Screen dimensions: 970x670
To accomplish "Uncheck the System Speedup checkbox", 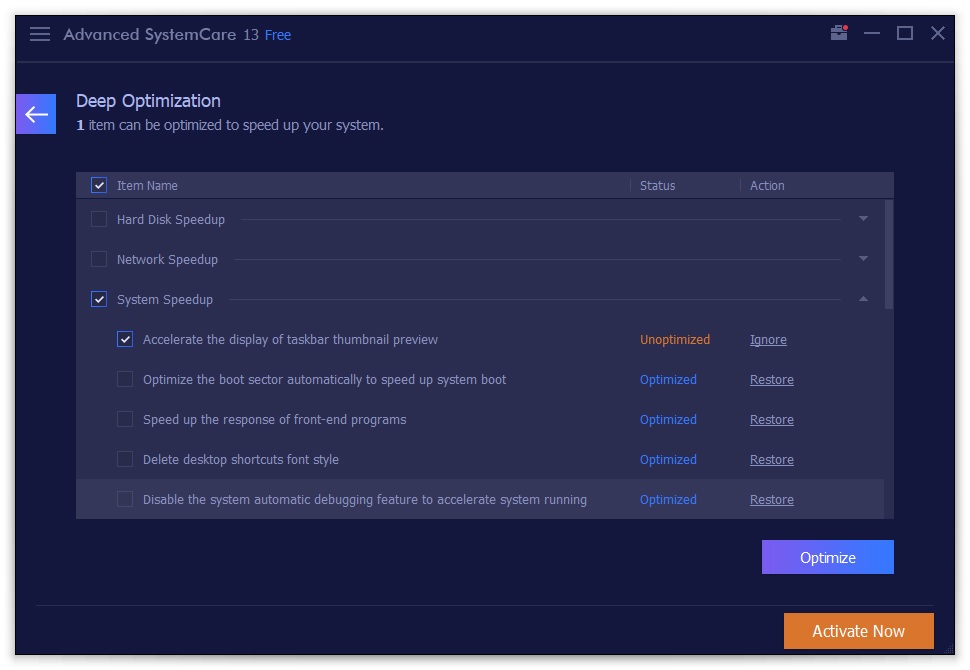I will point(99,299).
